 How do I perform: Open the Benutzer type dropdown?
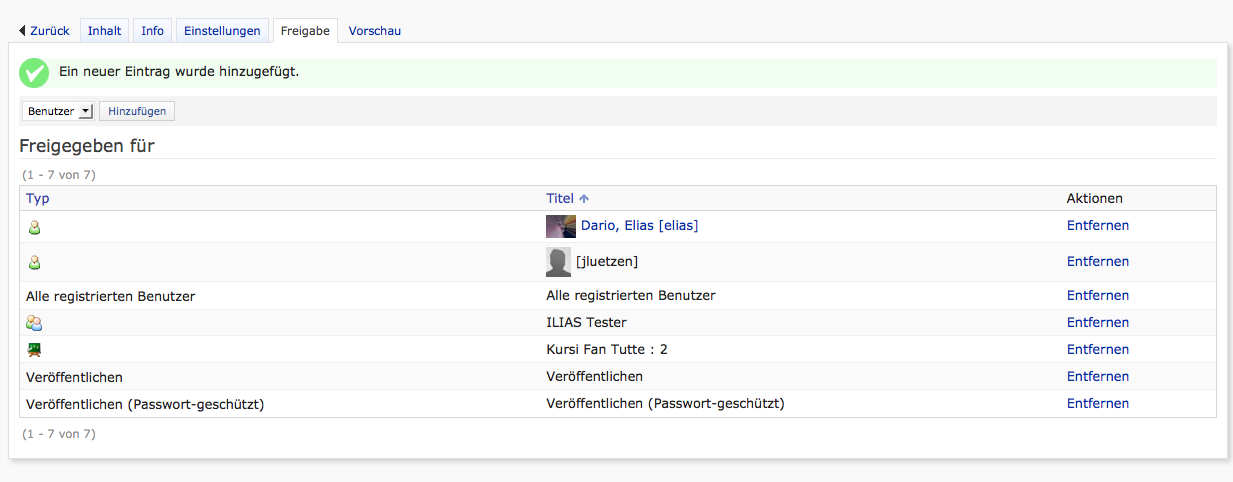(x=57, y=111)
